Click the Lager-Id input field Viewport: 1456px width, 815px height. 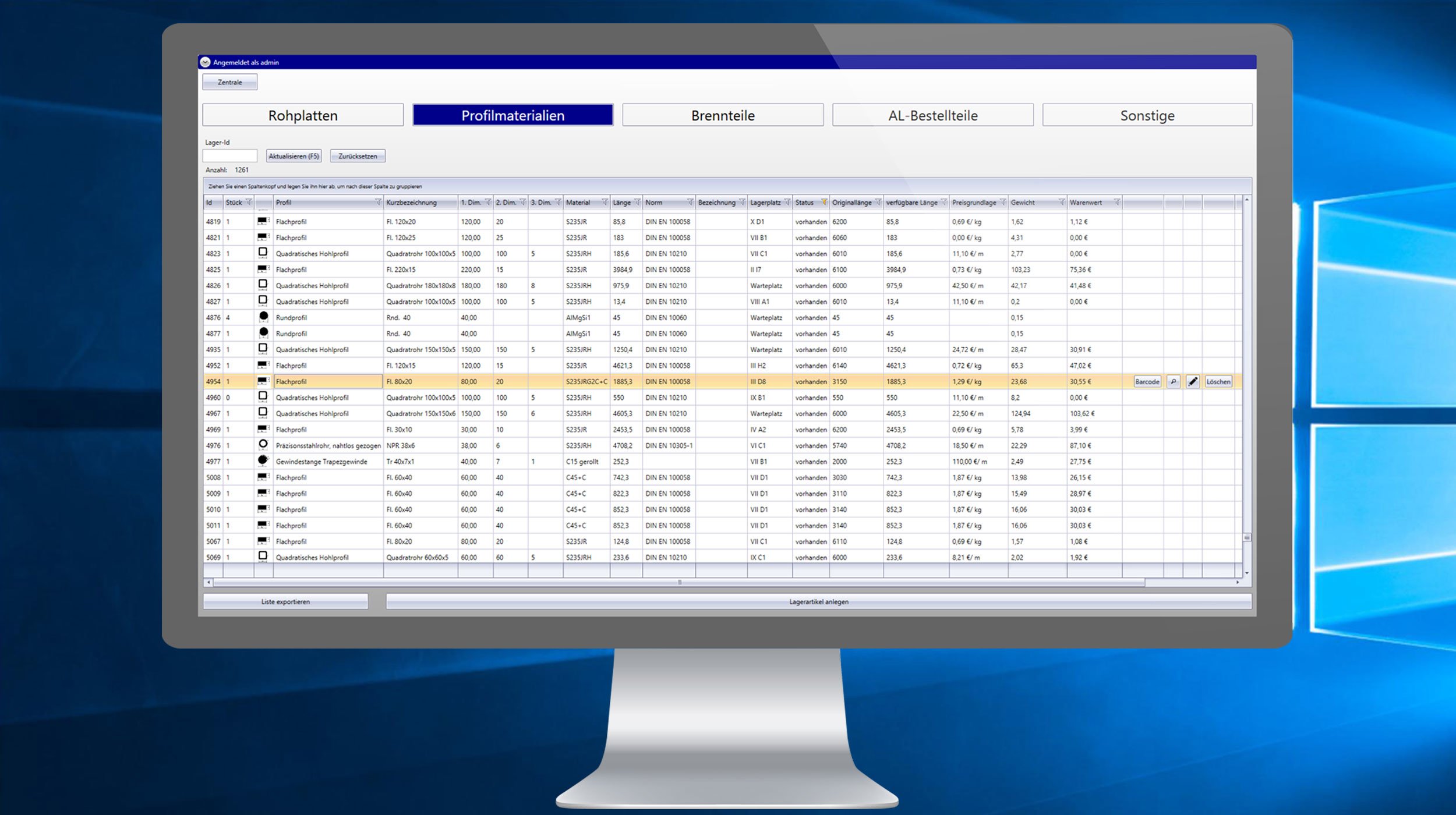[x=230, y=156]
